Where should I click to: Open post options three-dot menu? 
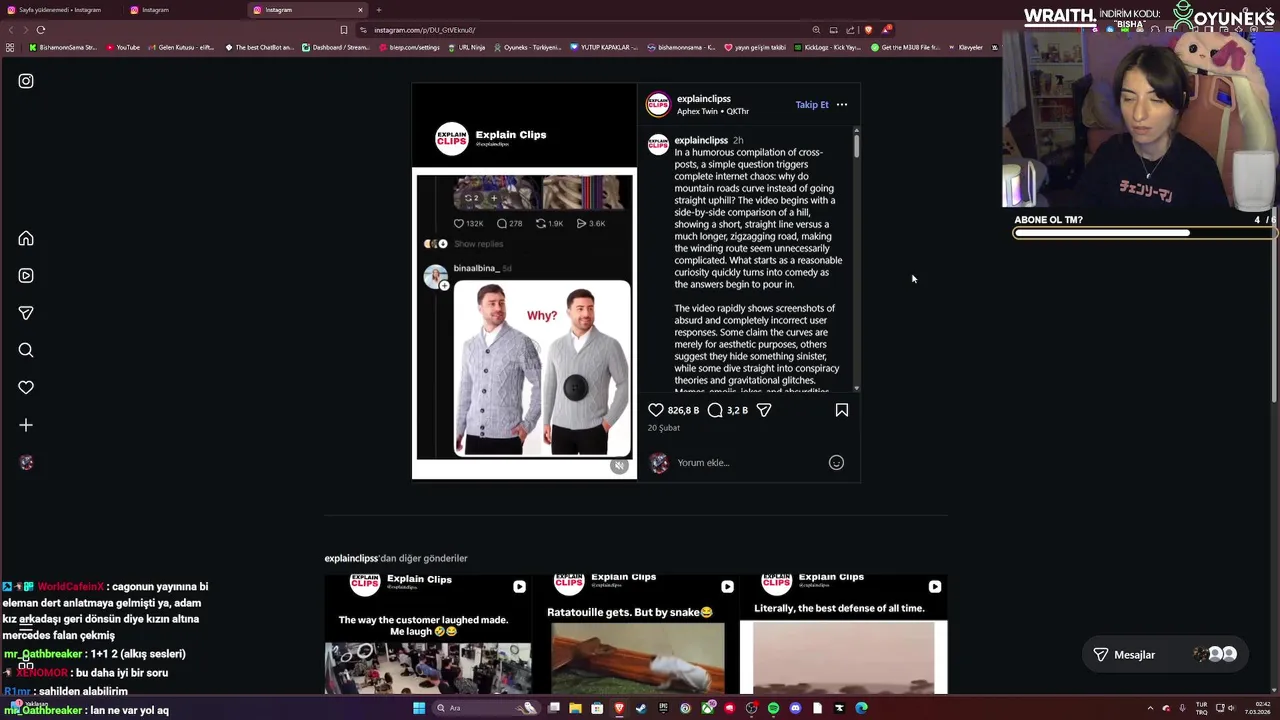(x=842, y=104)
